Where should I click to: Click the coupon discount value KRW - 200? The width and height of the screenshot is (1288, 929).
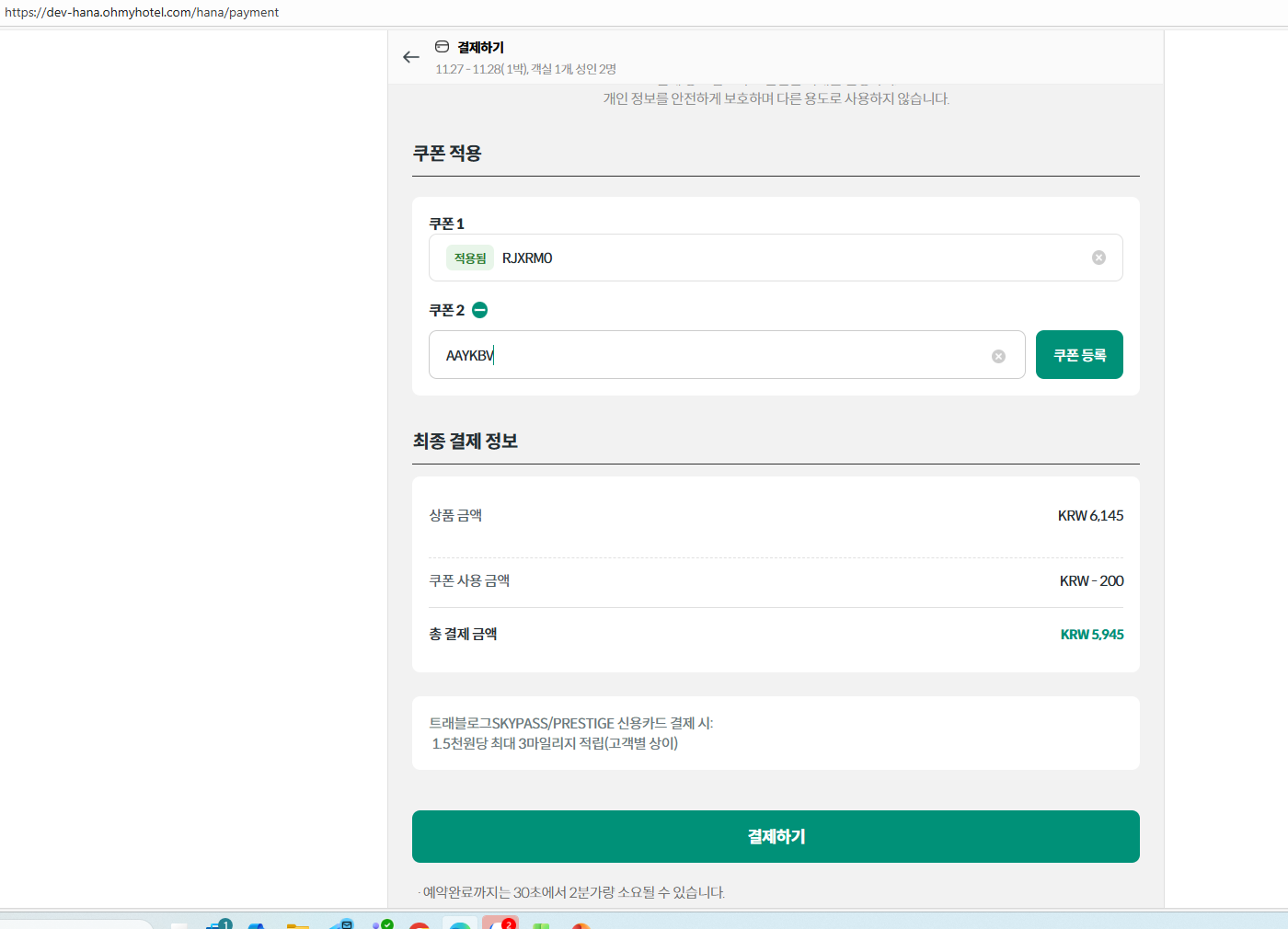coord(1091,580)
